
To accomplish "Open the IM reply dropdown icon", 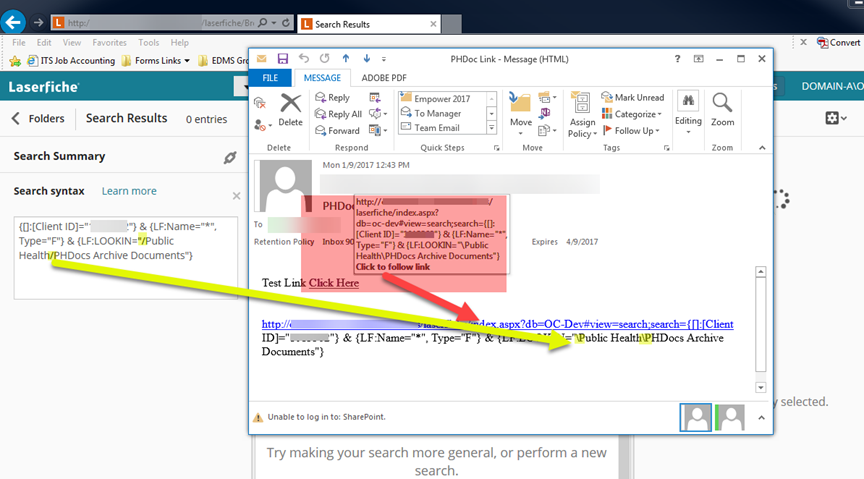I will pyautogui.click(x=378, y=114).
